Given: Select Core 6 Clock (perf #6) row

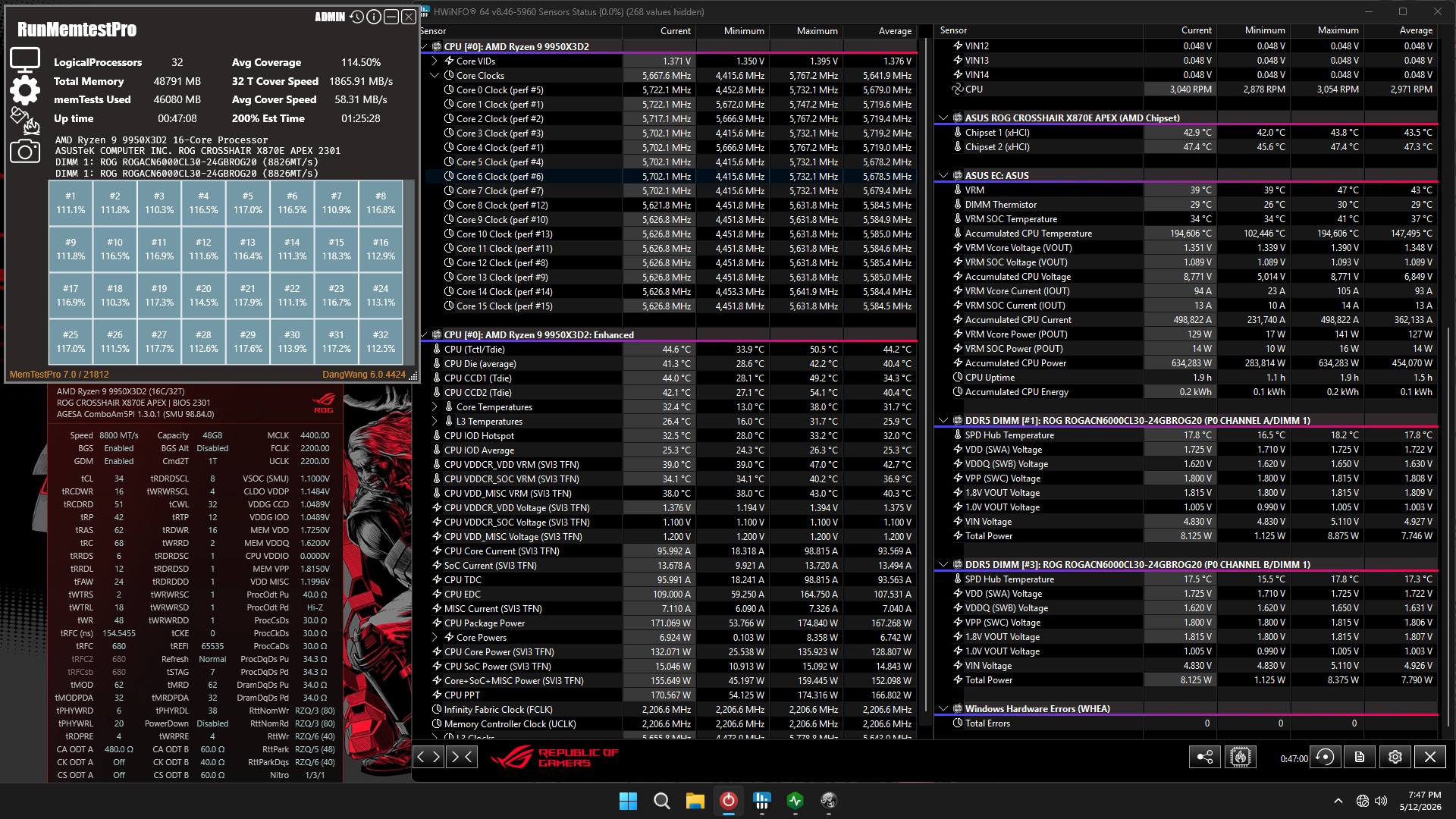Looking at the screenshot, I should (x=668, y=177).
